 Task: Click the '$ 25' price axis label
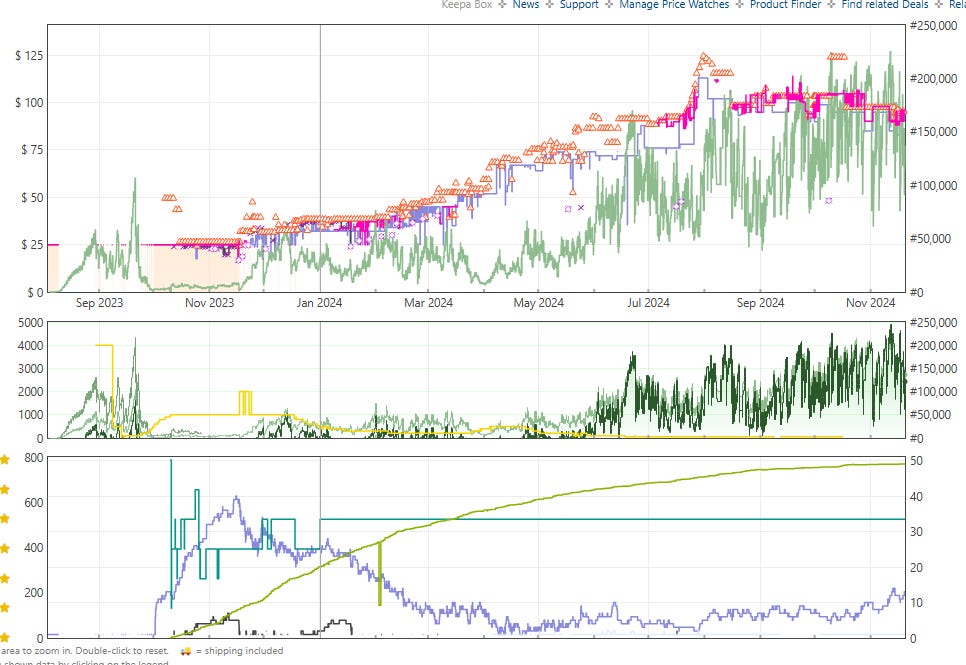tap(32, 245)
